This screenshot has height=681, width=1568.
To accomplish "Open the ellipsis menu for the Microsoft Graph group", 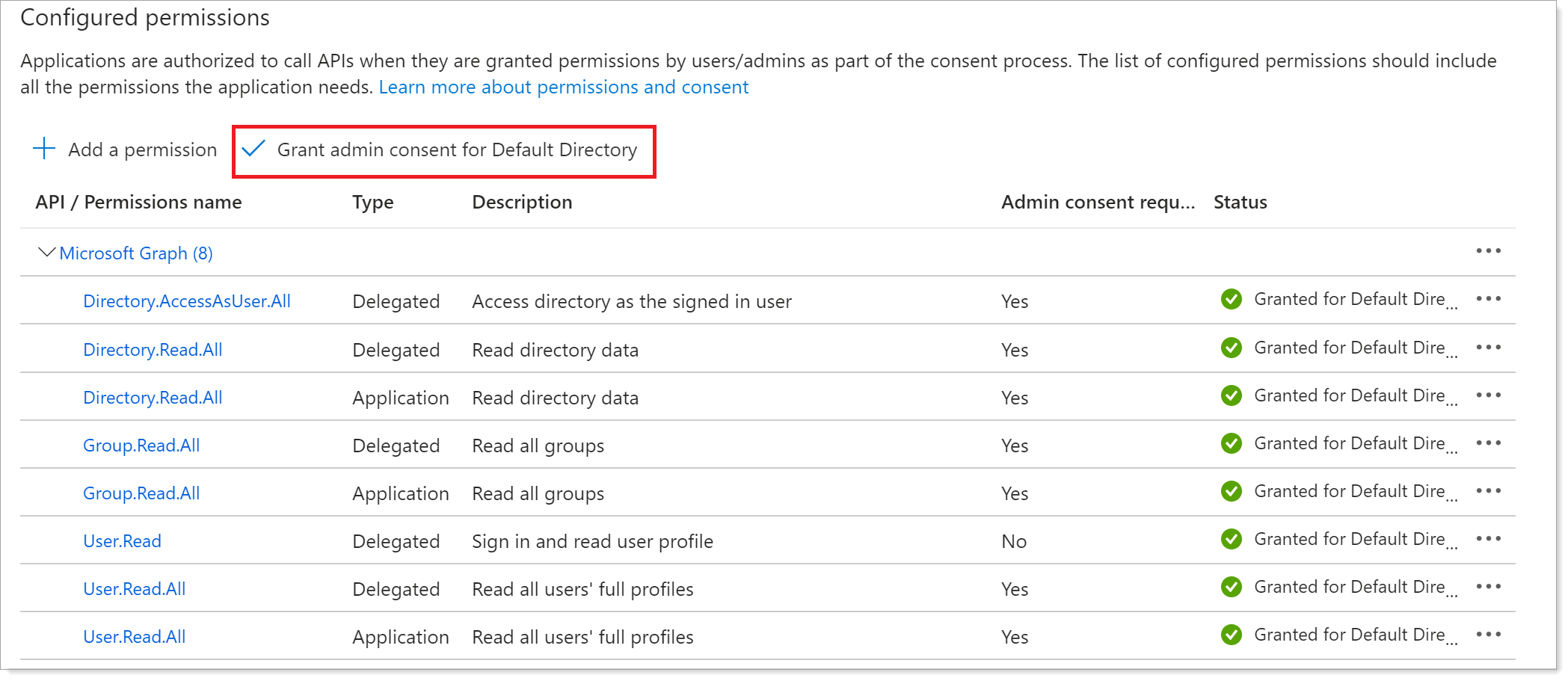I will pos(1488,251).
